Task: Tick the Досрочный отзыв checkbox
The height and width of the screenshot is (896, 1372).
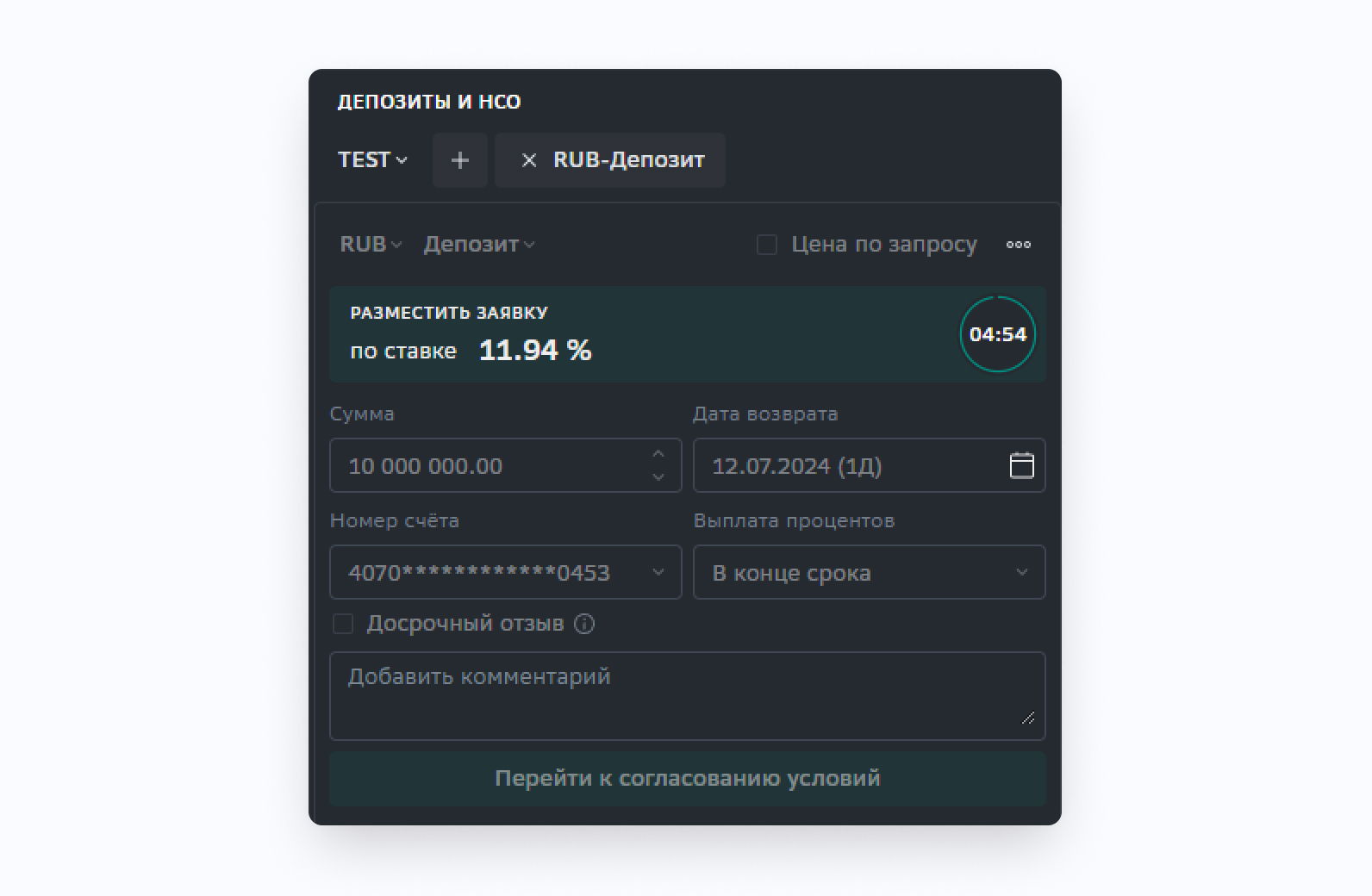Action: click(x=343, y=624)
